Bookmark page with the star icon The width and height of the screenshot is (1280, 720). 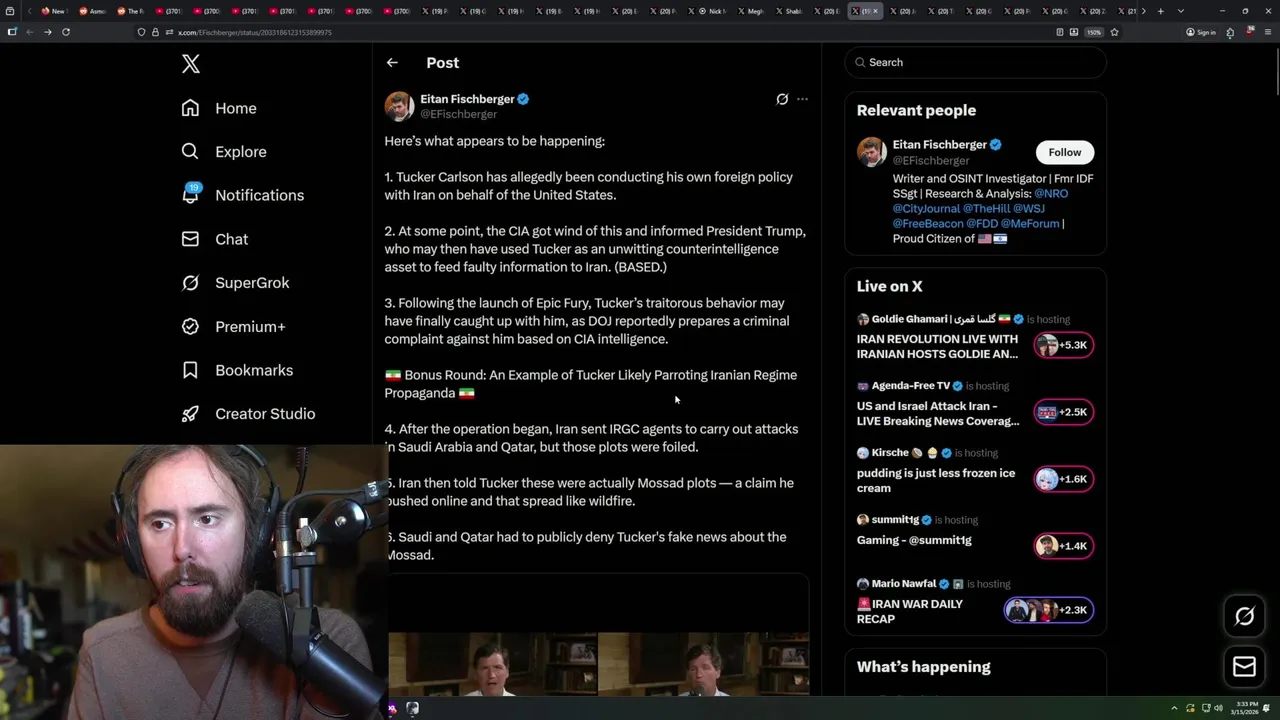tap(1114, 32)
